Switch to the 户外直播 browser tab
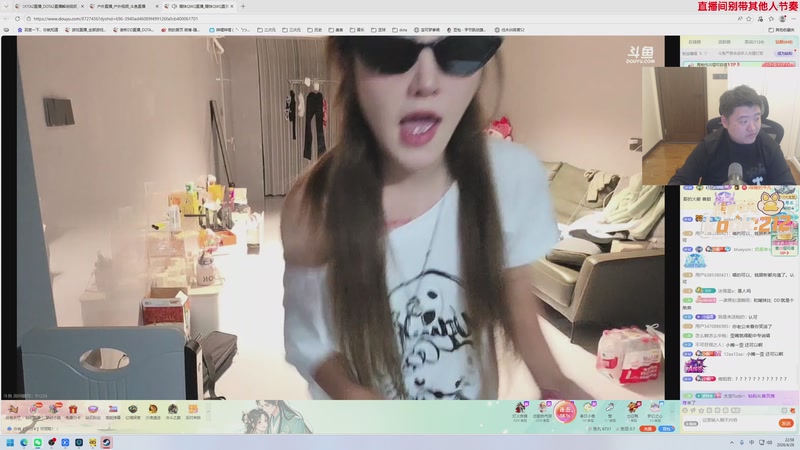800x450 pixels. tap(122, 6)
